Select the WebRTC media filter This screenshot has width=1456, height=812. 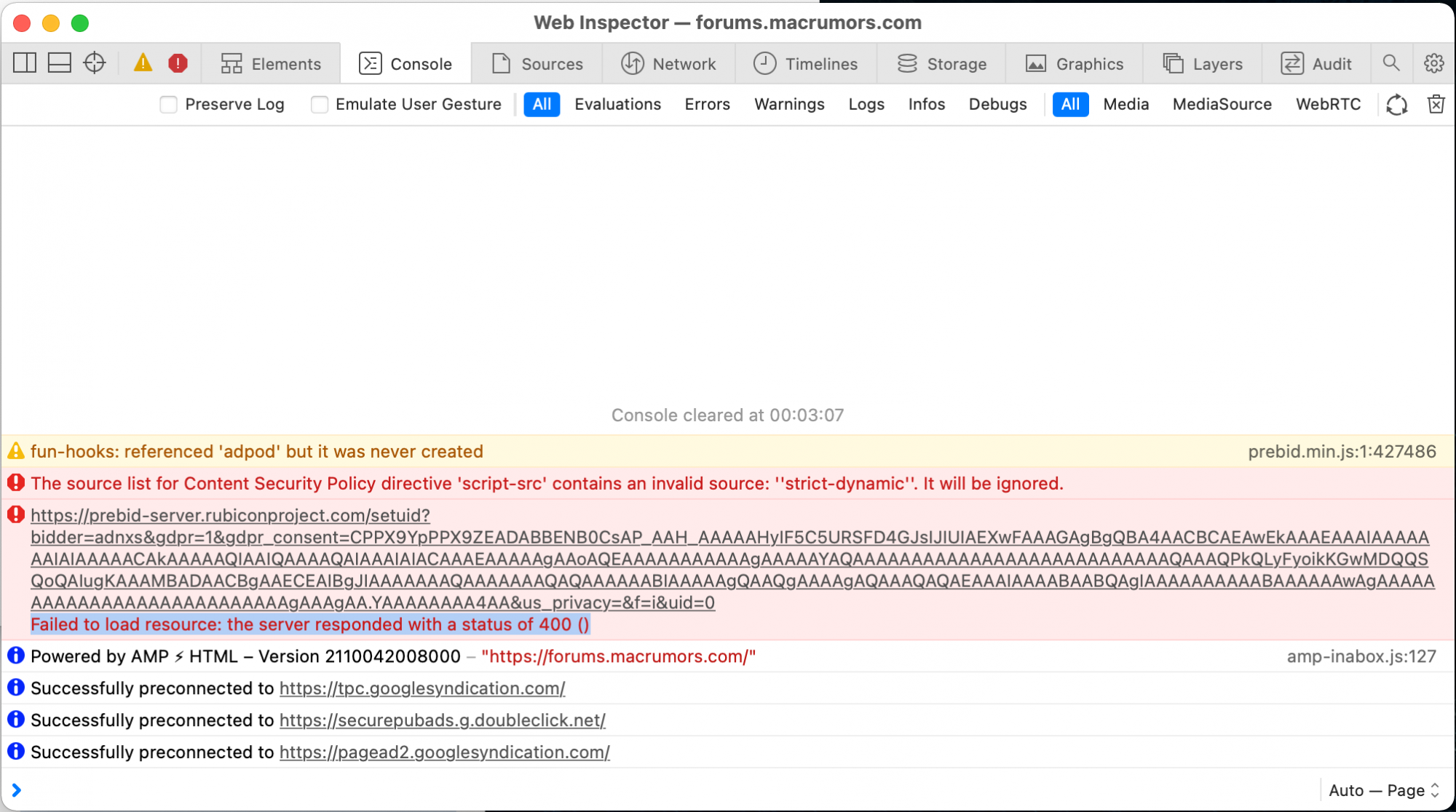coord(1328,104)
